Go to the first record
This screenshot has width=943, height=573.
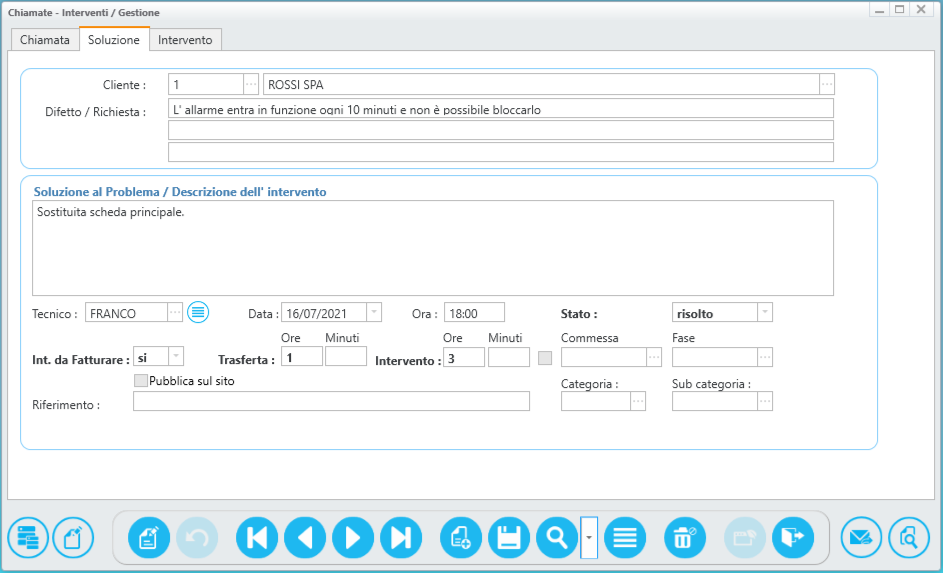(257, 538)
